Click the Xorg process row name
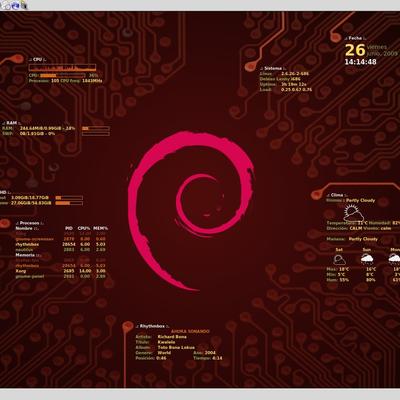This screenshot has width=400, height=400. 21,271
